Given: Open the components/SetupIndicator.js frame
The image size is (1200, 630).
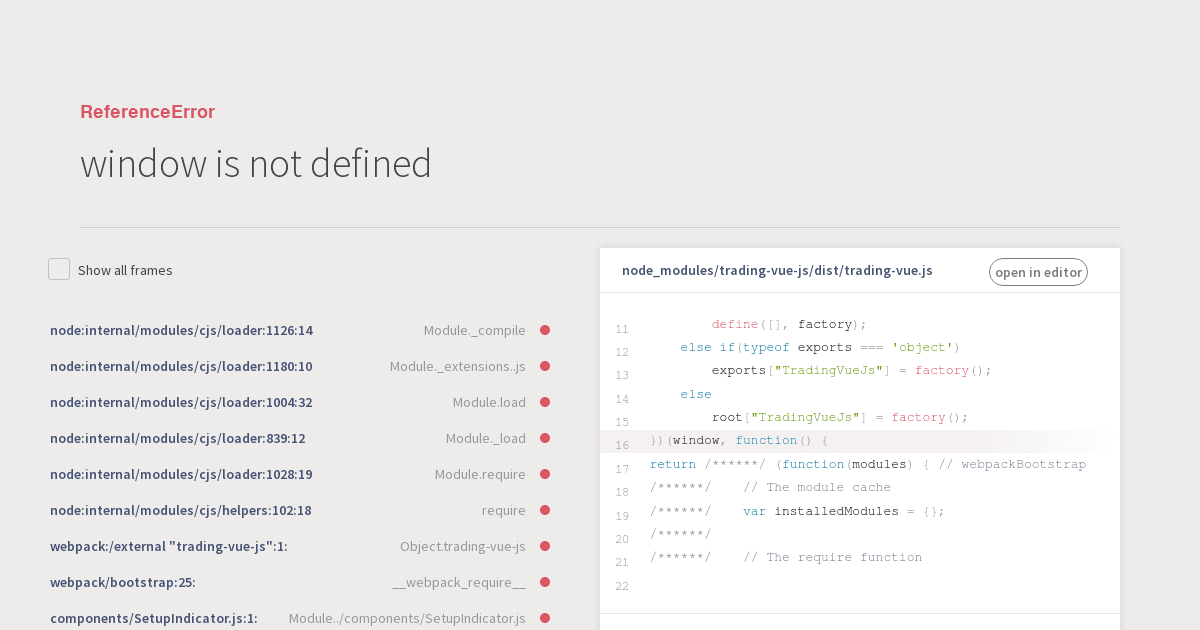Looking at the screenshot, I should pyautogui.click(x=288, y=618).
